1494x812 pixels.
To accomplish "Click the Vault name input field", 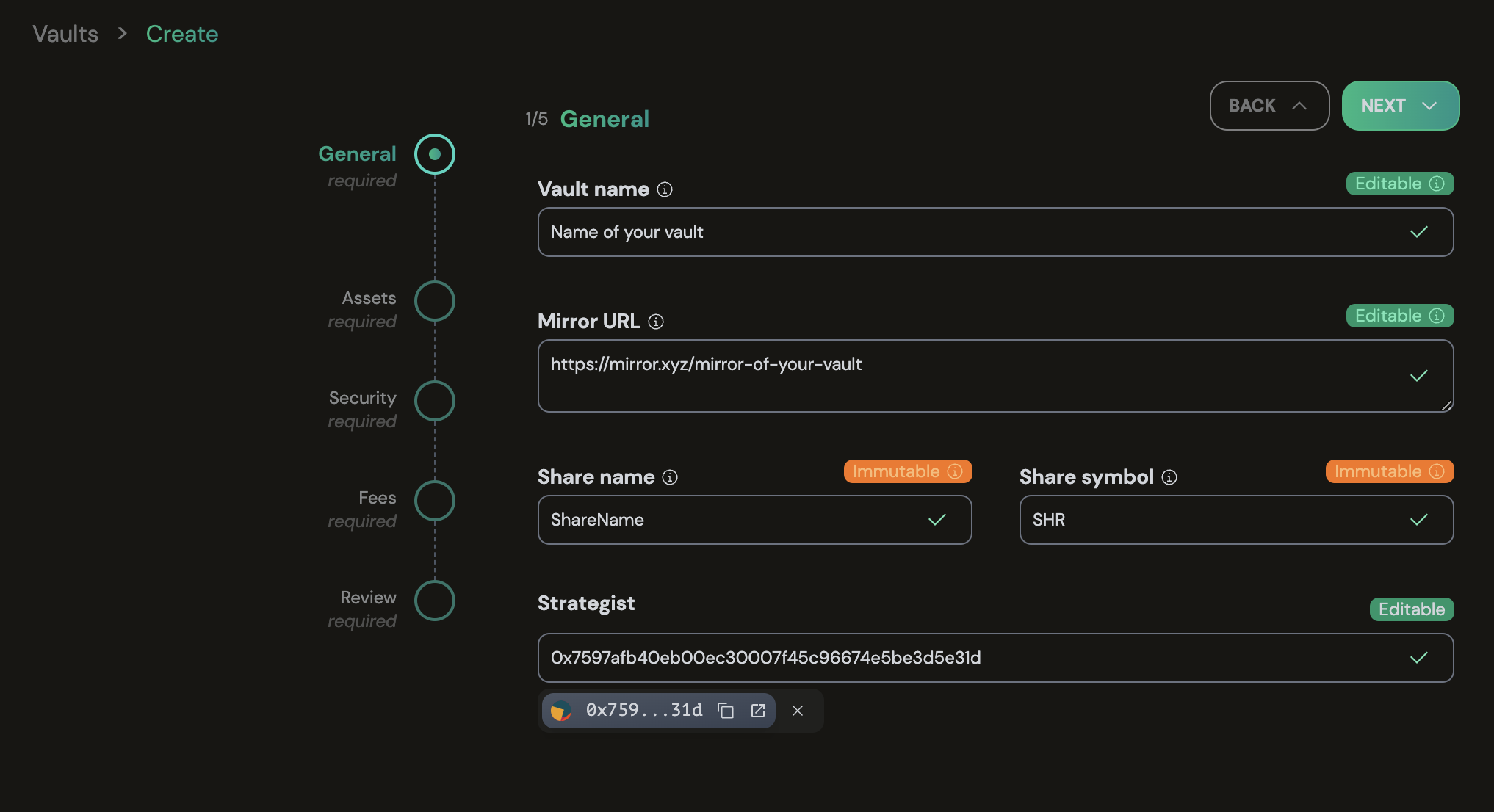I will [970, 232].
